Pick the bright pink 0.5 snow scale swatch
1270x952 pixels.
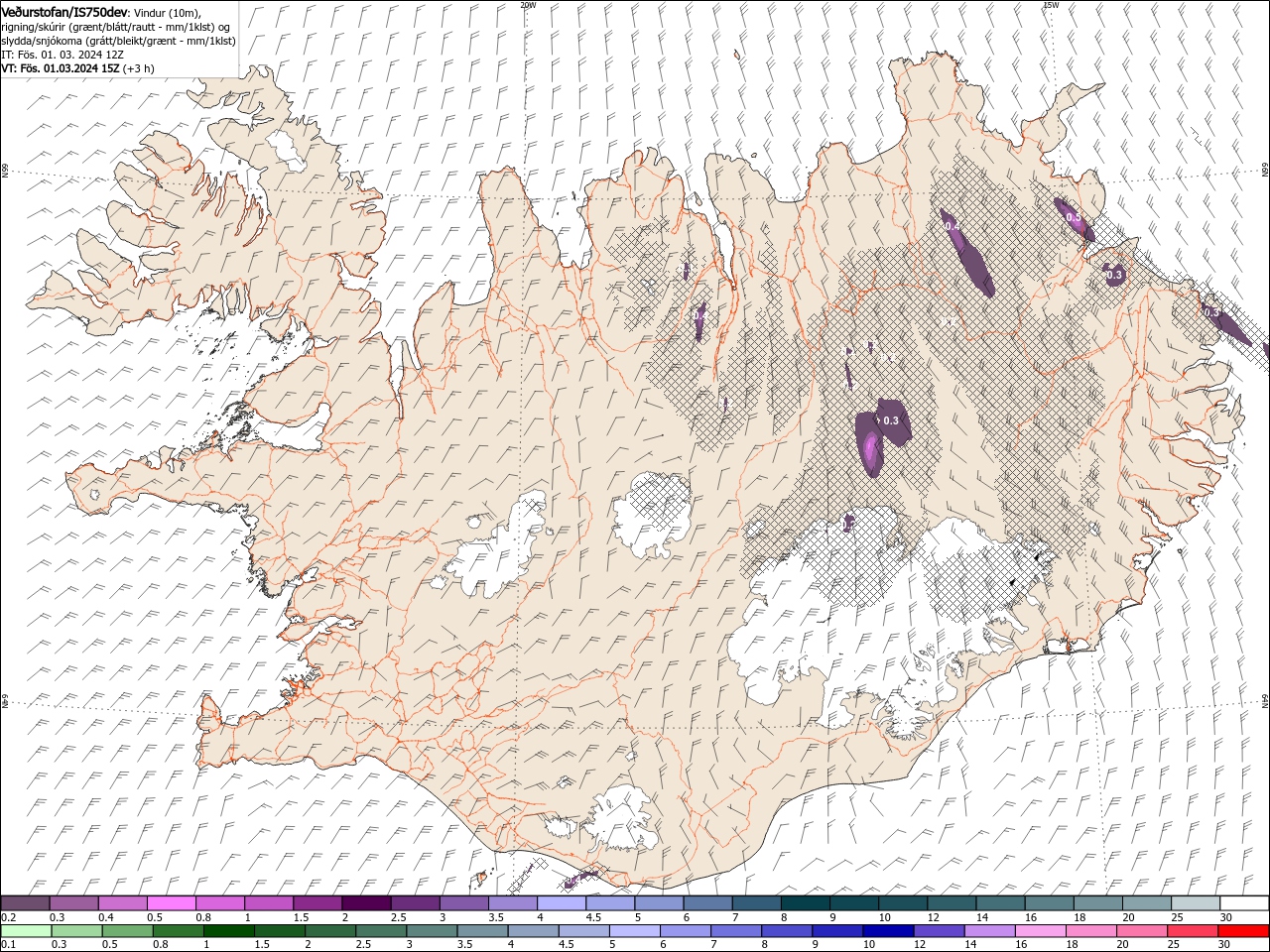click(x=172, y=902)
